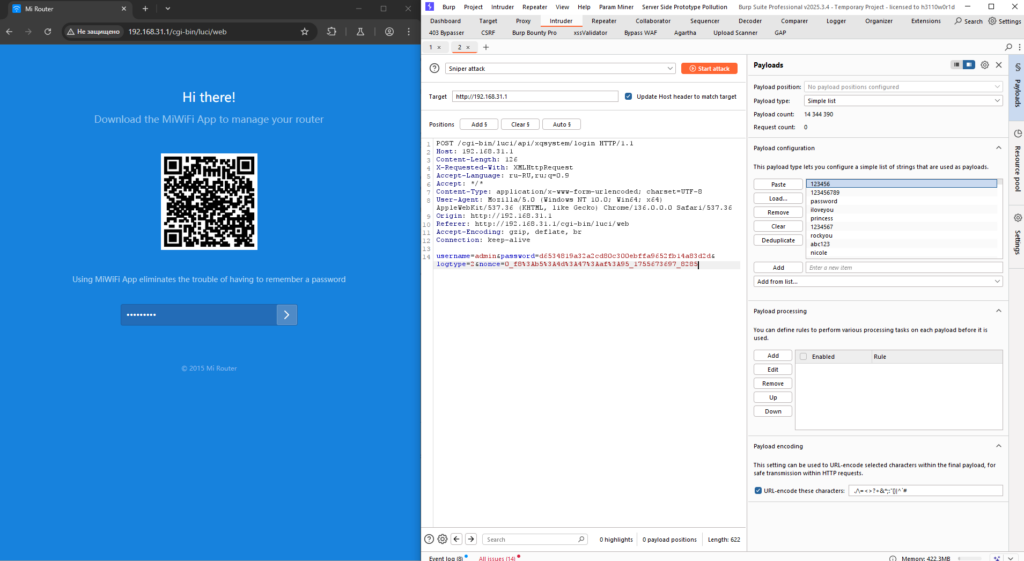Click Paste in payload configuration

[778, 184]
